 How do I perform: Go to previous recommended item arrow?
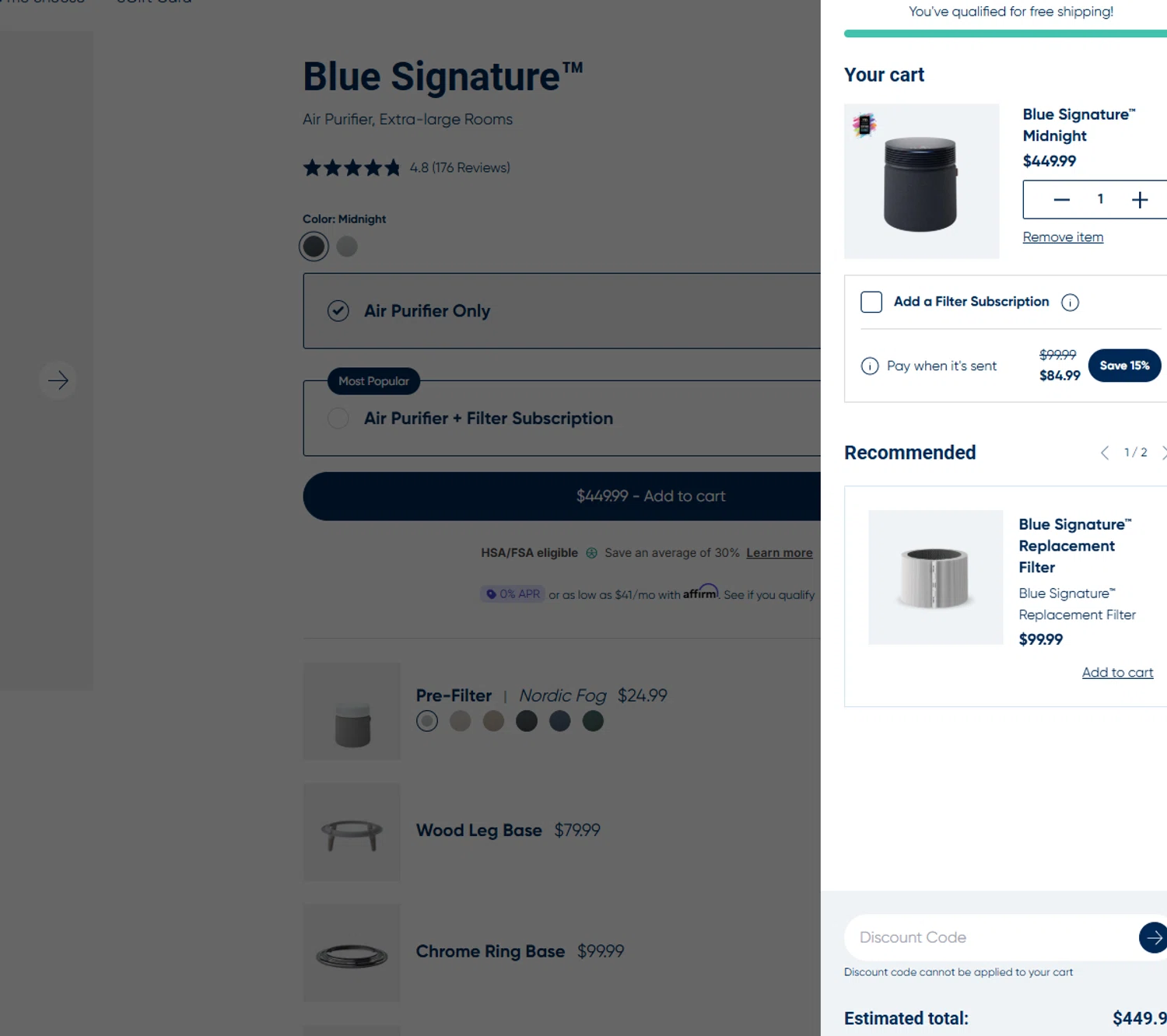click(x=1105, y=453)
